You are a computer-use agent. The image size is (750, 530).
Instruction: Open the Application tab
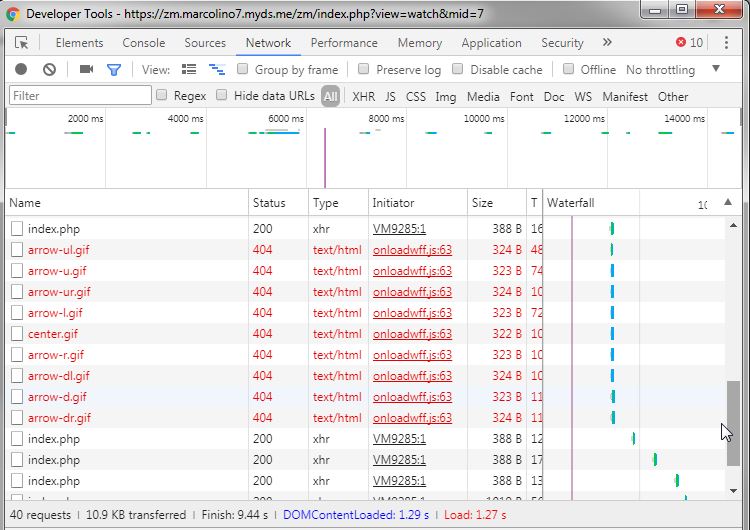(x=491, y=43)
